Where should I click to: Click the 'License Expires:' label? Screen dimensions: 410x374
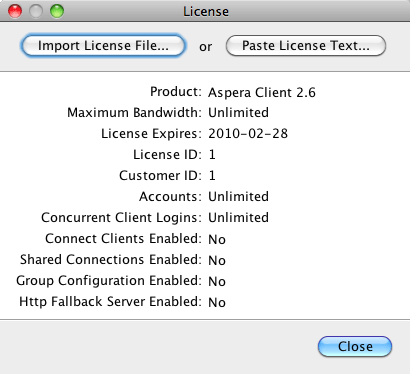pos(152,134)
